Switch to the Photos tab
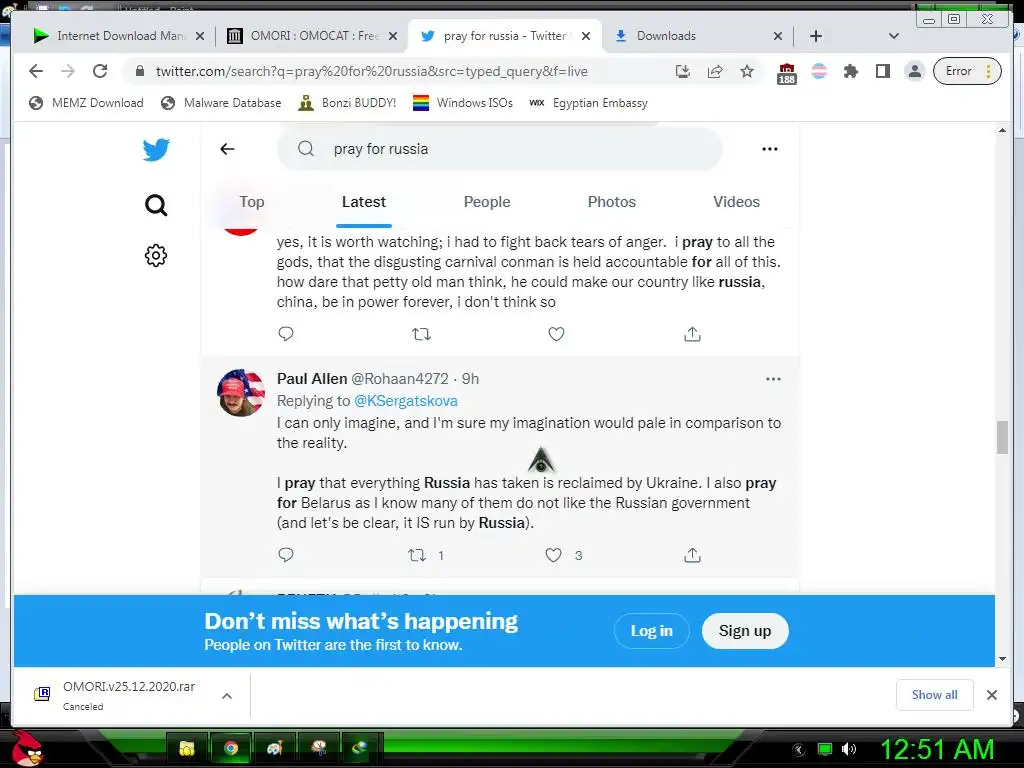 (612, 202)
